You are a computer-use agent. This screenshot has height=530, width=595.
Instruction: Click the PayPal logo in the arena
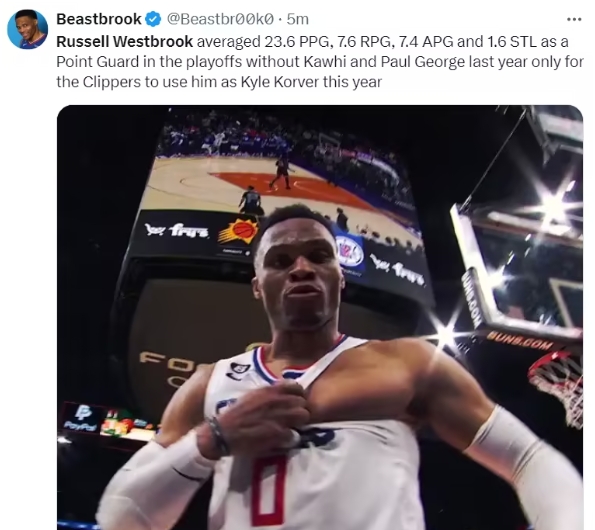80,418
